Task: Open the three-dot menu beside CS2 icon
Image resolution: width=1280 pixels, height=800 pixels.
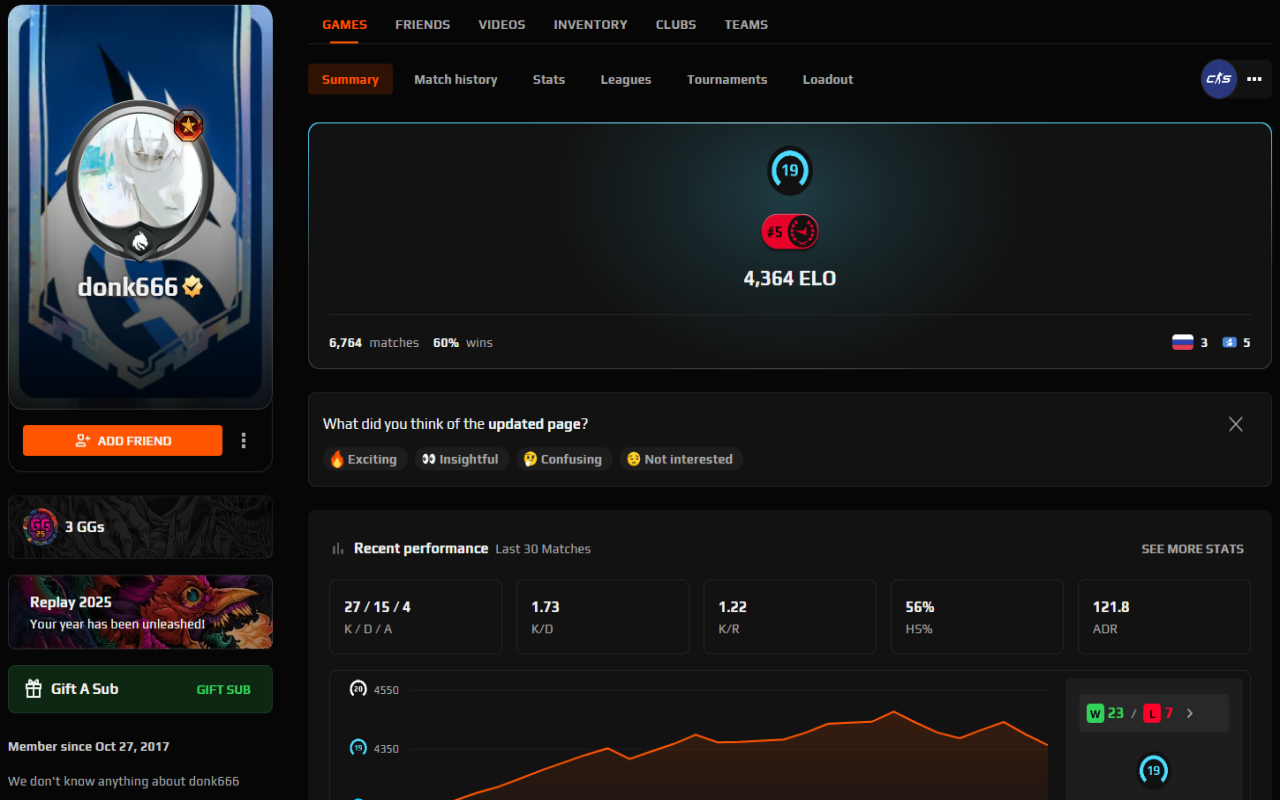Action: pyautogui.click(x=1254, y=79)
